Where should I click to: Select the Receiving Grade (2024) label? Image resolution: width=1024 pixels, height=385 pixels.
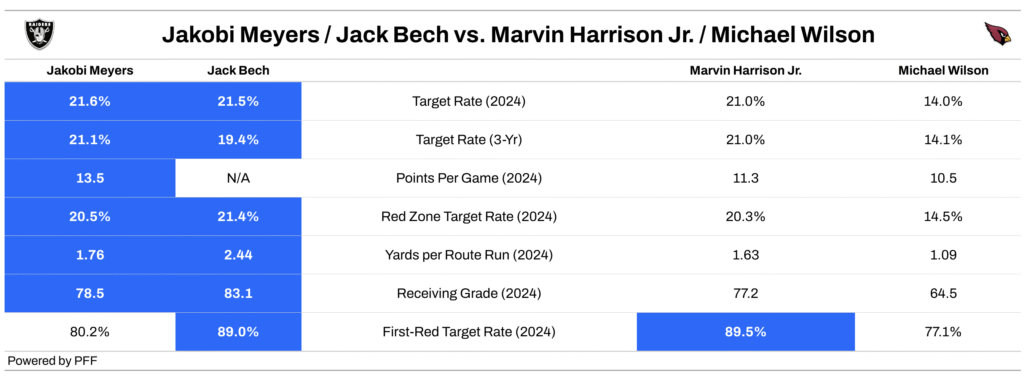click(469, 294)
